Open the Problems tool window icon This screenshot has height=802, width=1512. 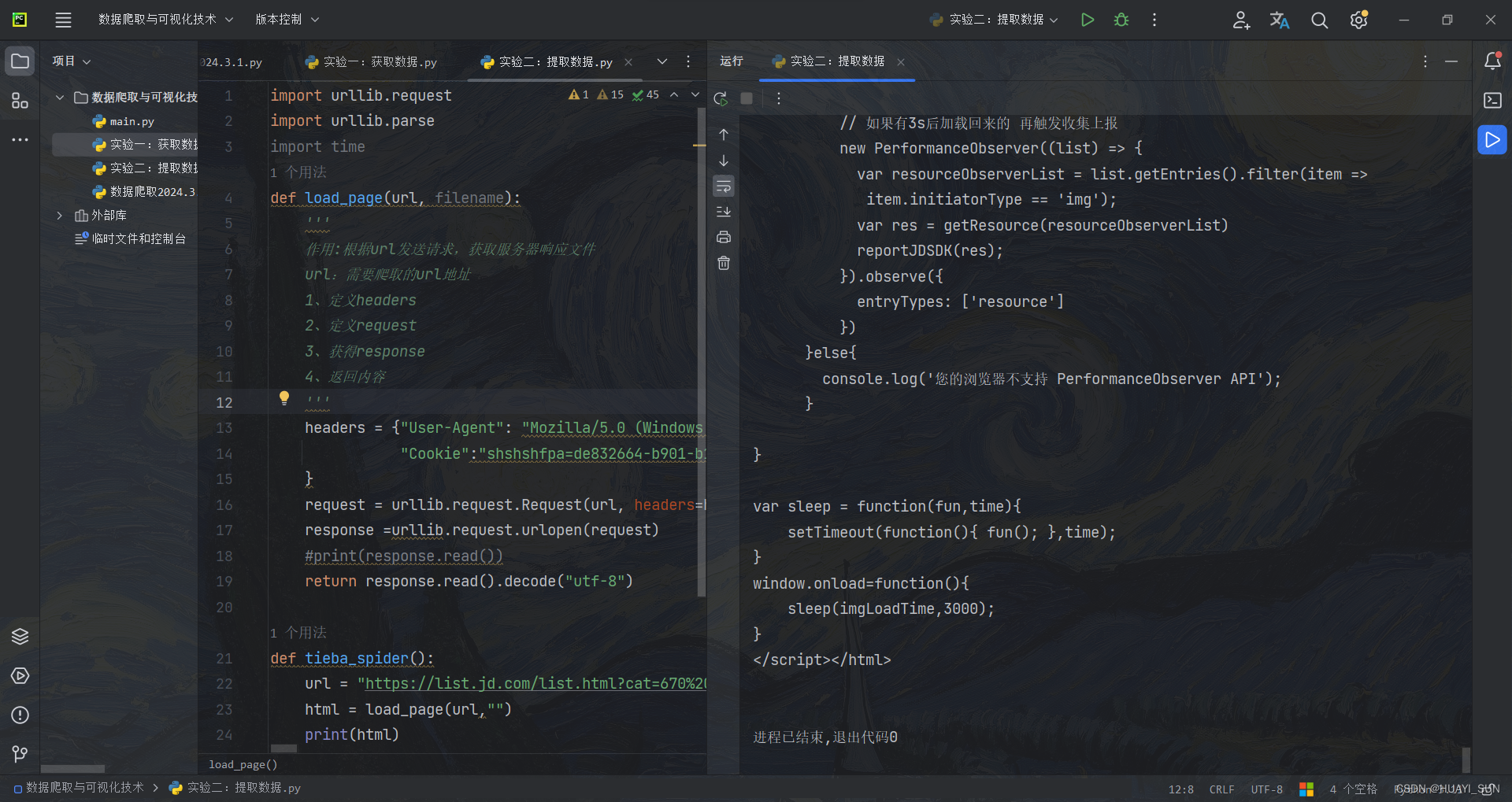point(20,715)
